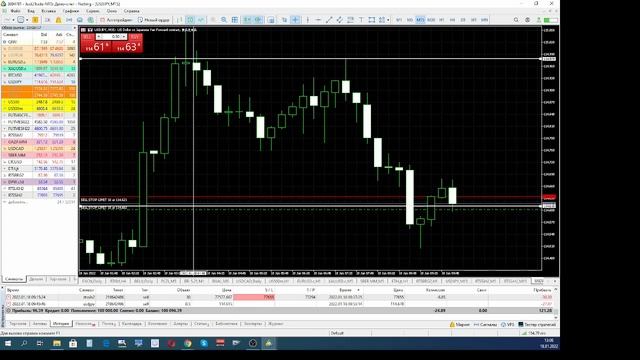Close the Market Watch panel

click(74, 28)
